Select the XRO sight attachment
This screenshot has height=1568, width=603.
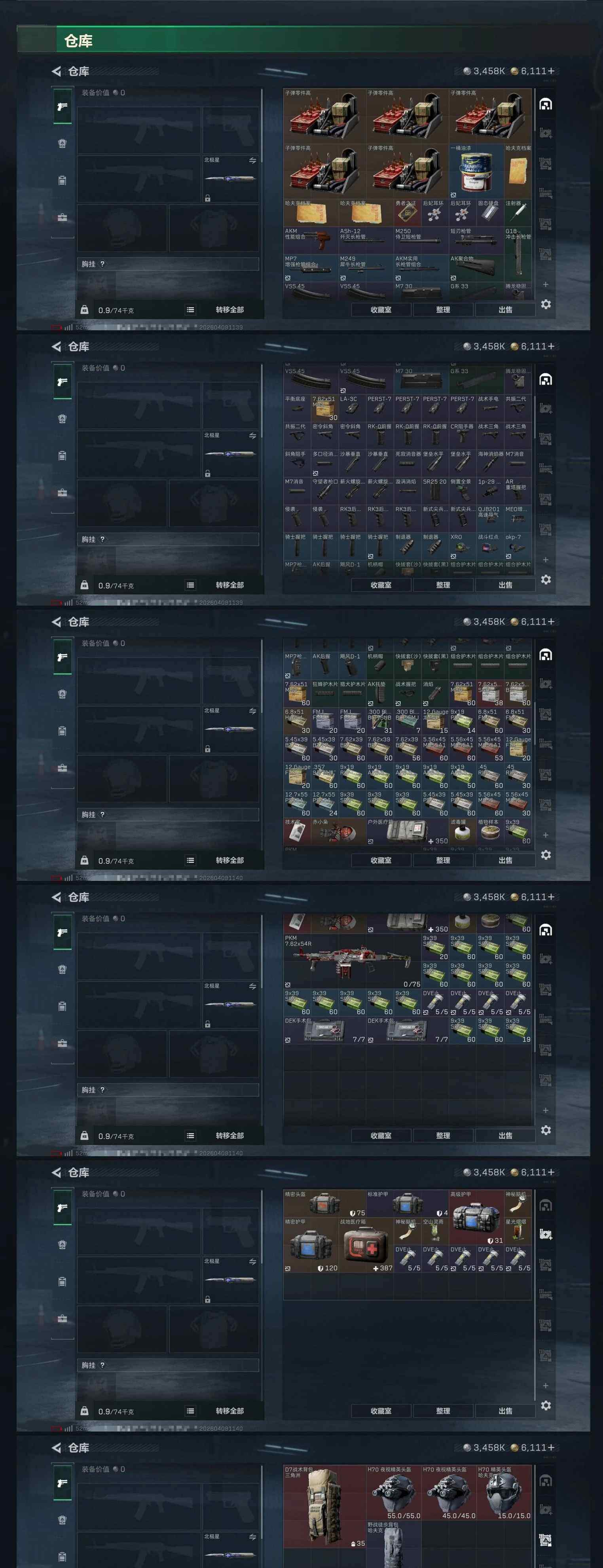coord(462,546)
